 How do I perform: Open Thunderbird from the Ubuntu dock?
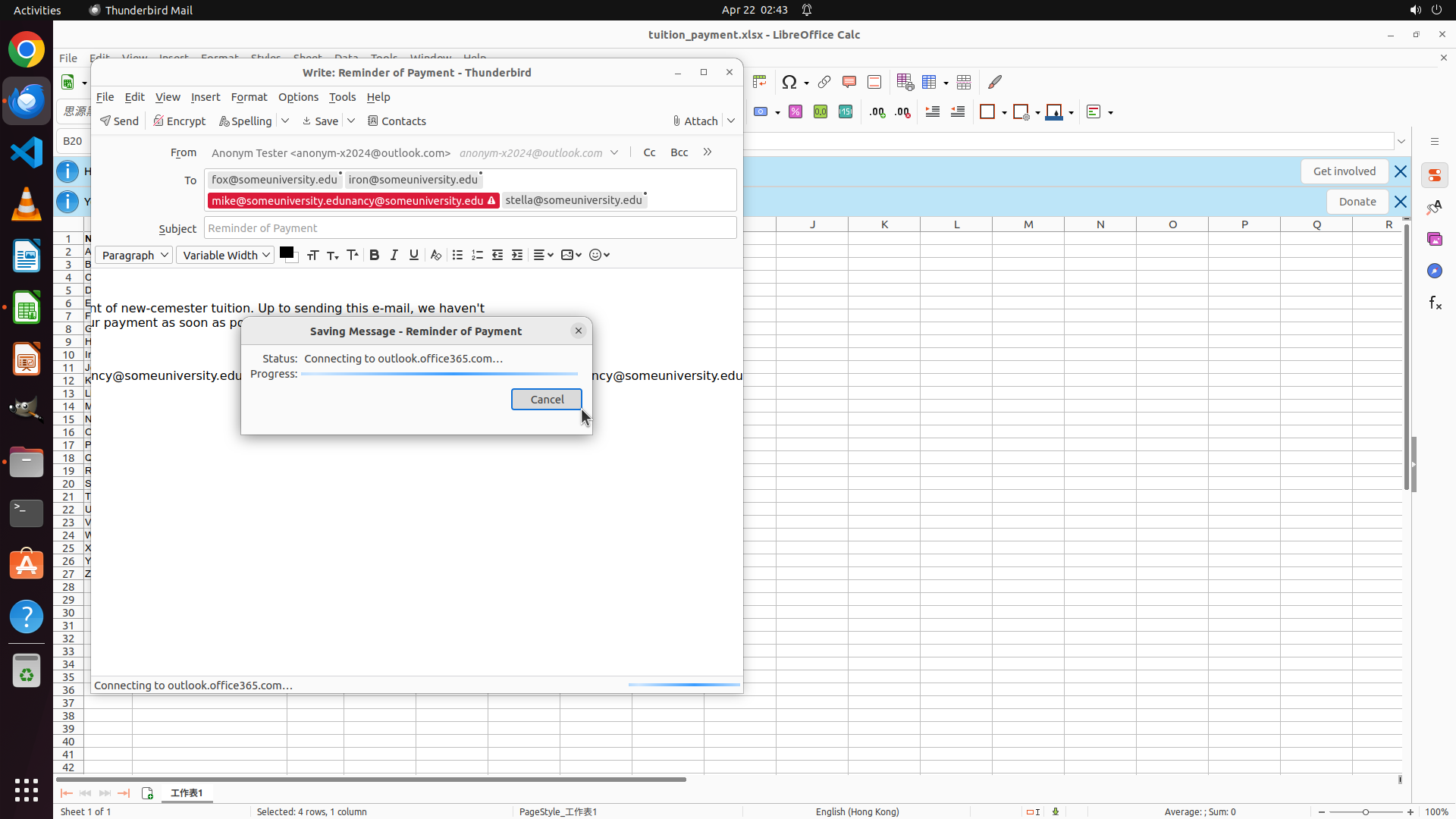click(x=27, y=101)
